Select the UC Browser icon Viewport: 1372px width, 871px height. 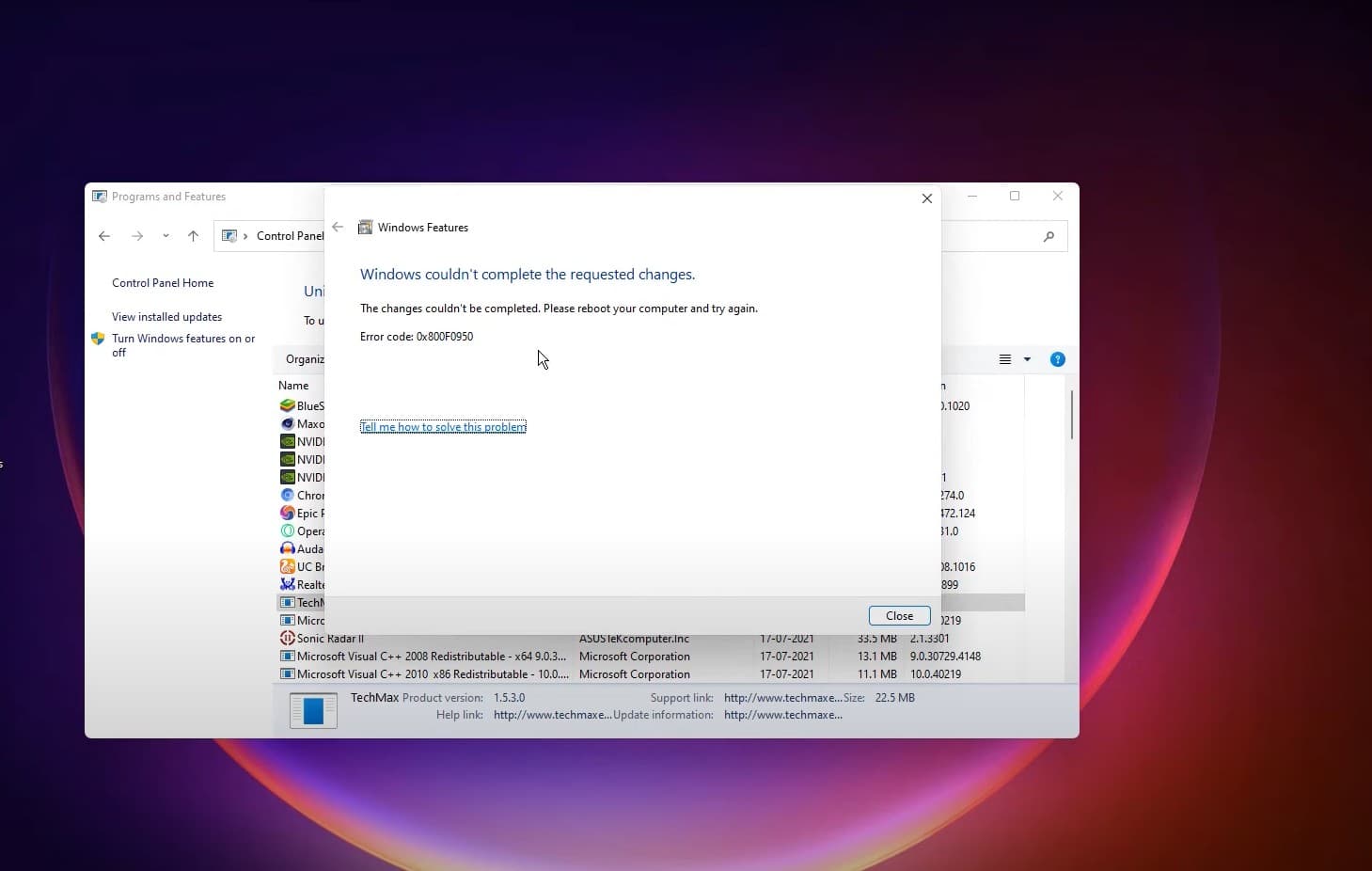[x=288, y=566]
